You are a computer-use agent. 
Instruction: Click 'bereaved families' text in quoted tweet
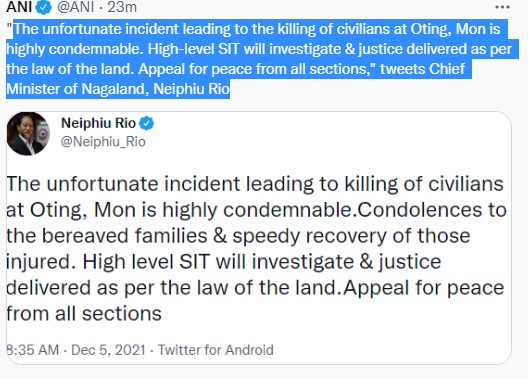tap(125, 236)
